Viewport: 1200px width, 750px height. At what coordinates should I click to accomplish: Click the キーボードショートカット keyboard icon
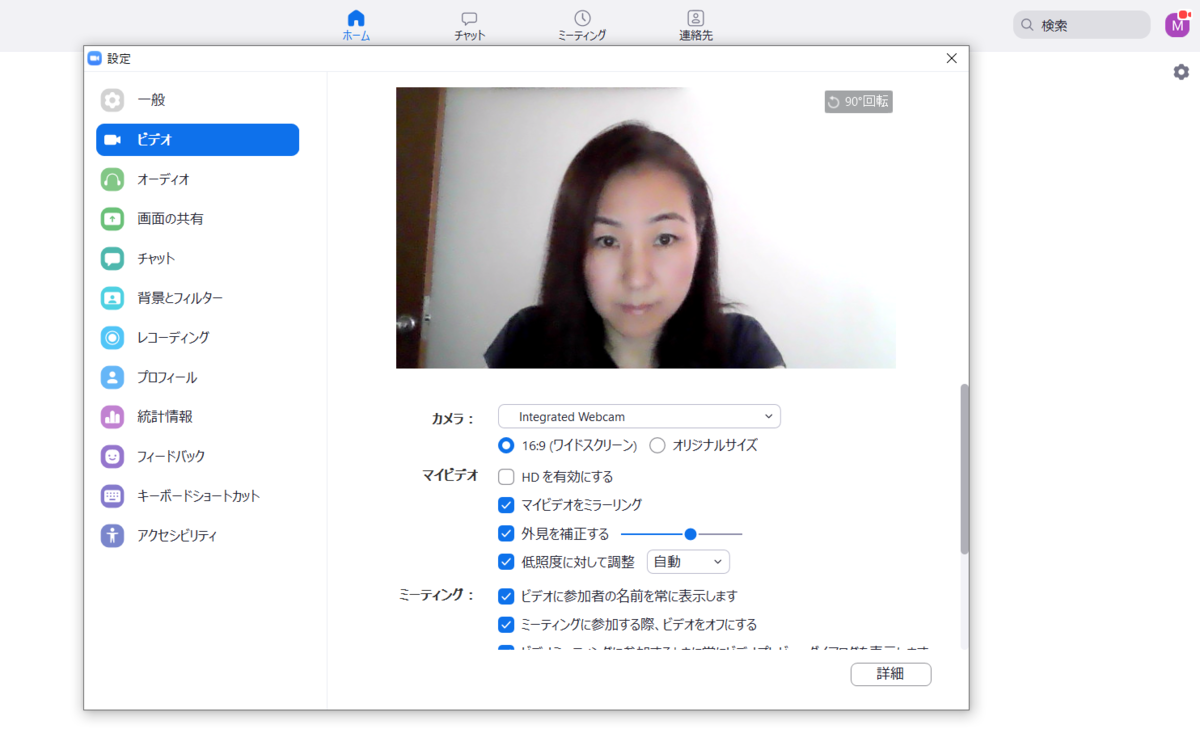point(112,496)
